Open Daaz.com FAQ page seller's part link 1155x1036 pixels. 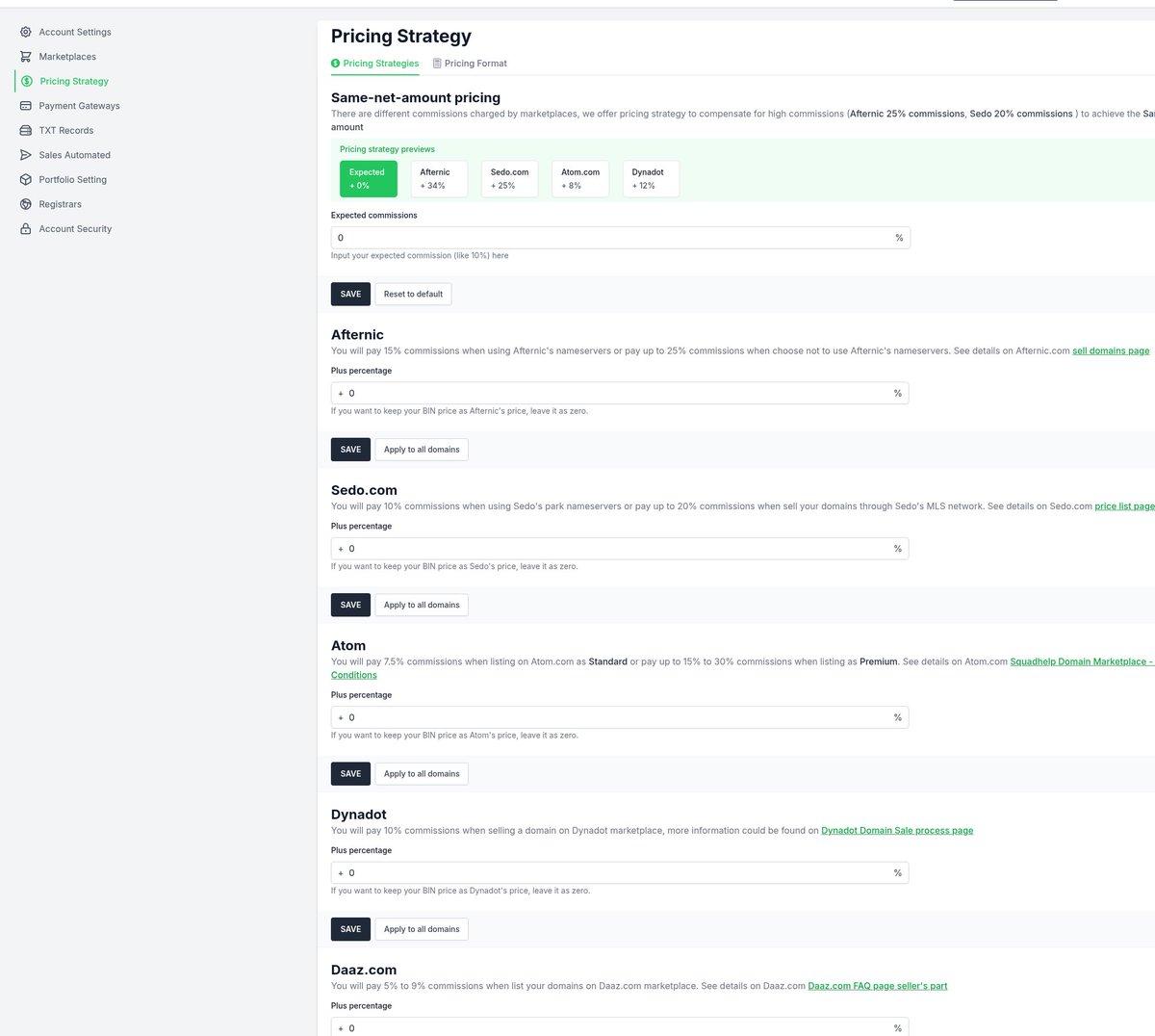coord(878,986)
